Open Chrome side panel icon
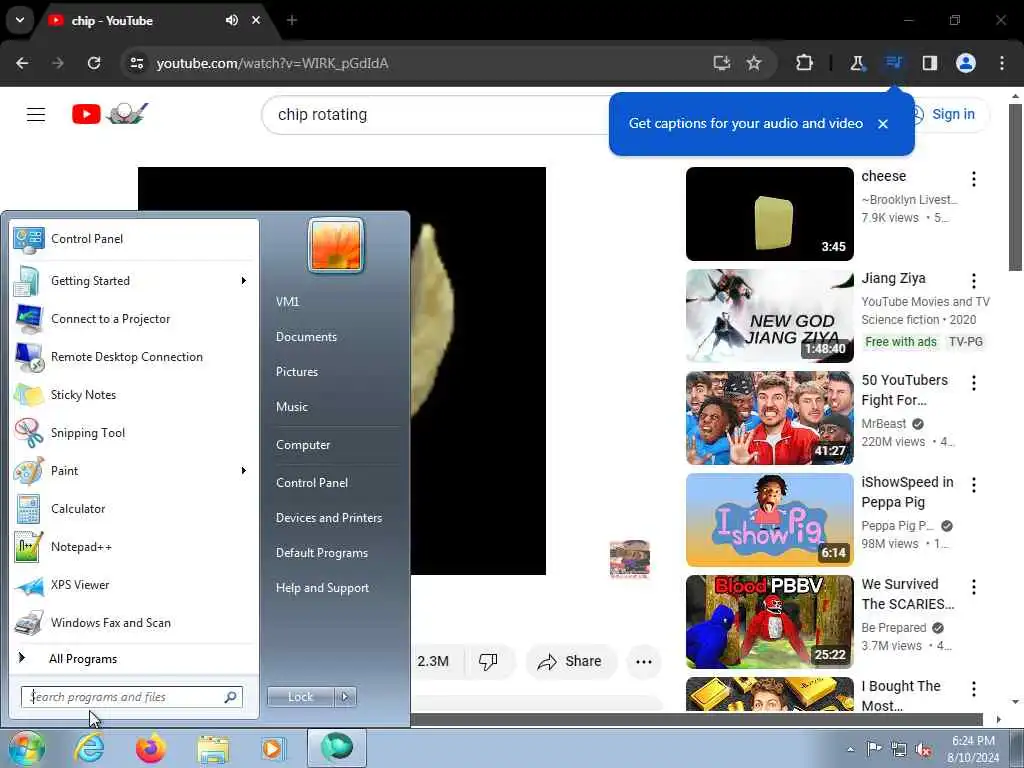Image resolution: width=1024 pixels, height=768 pixels. point(930,63)
